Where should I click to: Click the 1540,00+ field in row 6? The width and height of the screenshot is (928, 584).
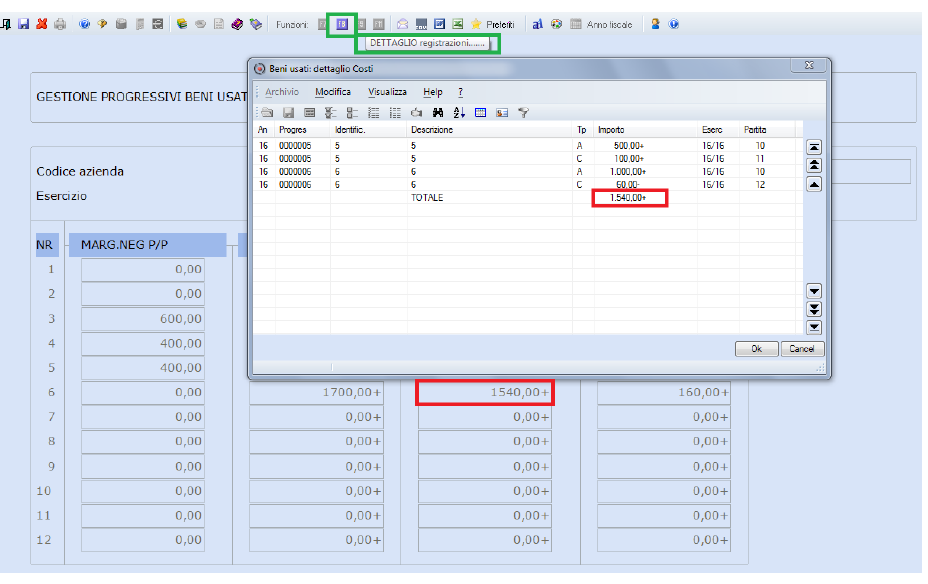485,392
